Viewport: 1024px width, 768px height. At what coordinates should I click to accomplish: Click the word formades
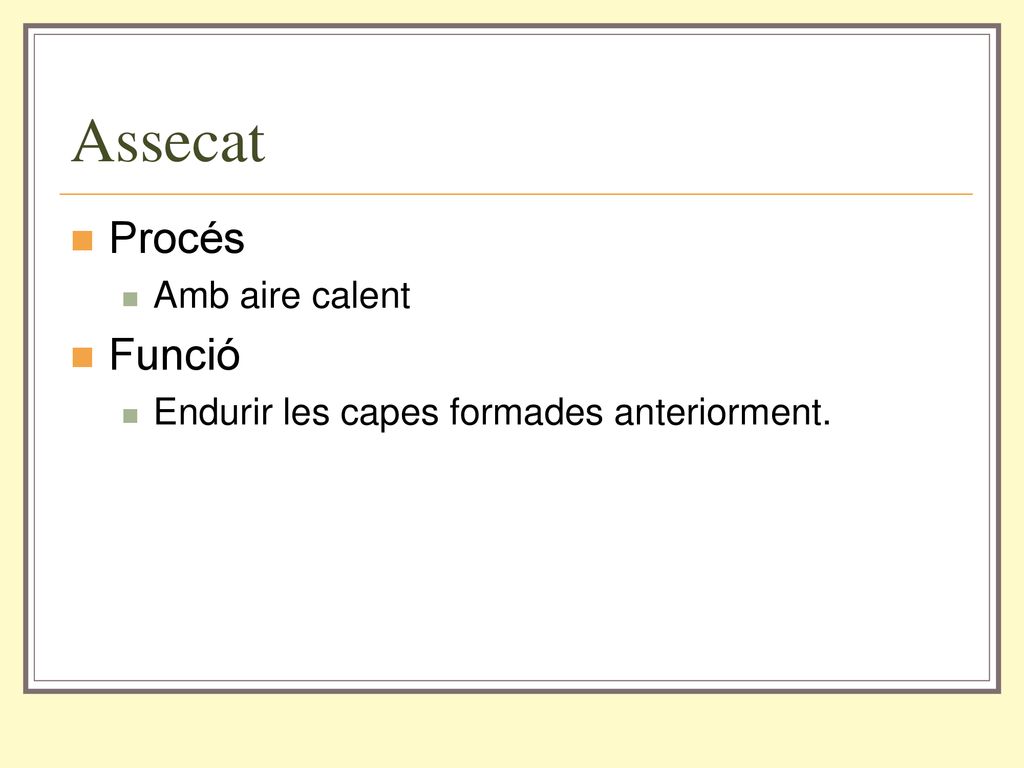[x=526, y=412]
